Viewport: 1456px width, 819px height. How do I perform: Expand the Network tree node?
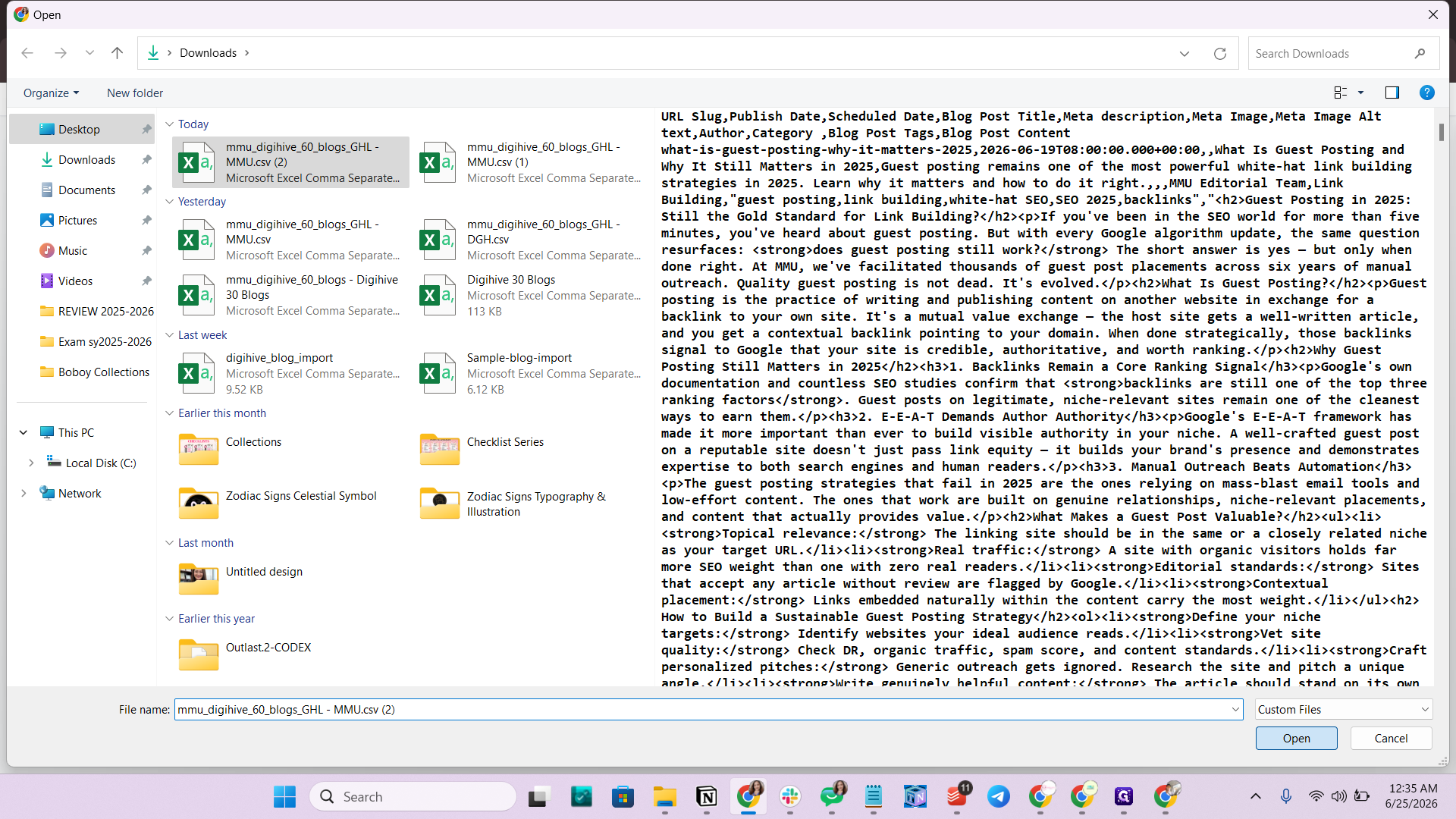(x=24, y=494)
